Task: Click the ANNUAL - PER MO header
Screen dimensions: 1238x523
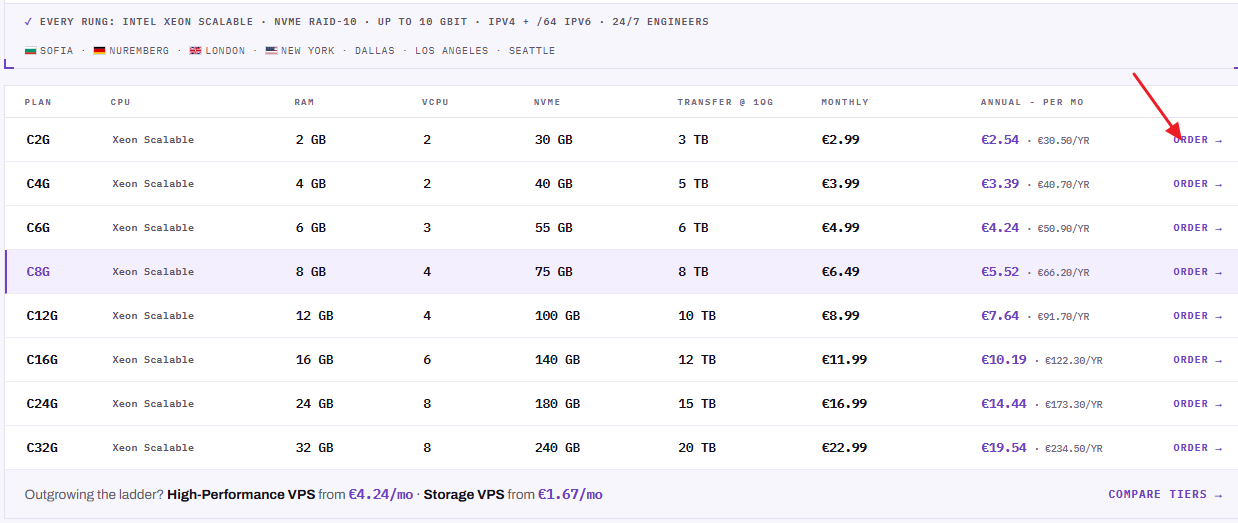Action: 1032,102
